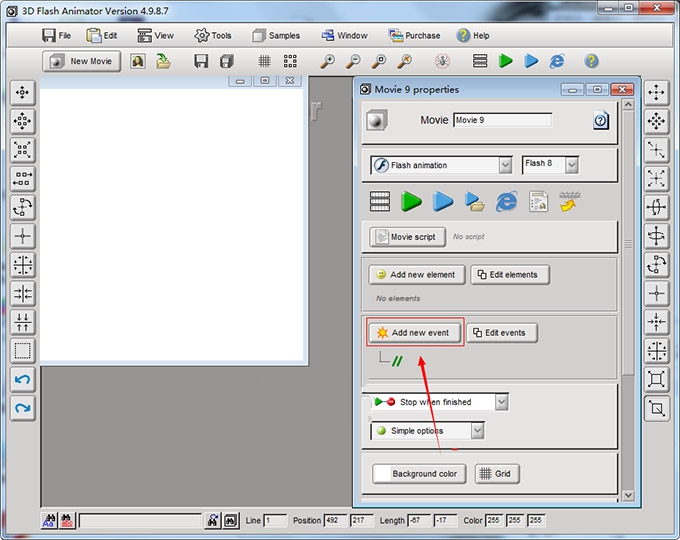Screen dimensions: 680x540
Task: Open the Samples menu
Action: pos(276,36)
